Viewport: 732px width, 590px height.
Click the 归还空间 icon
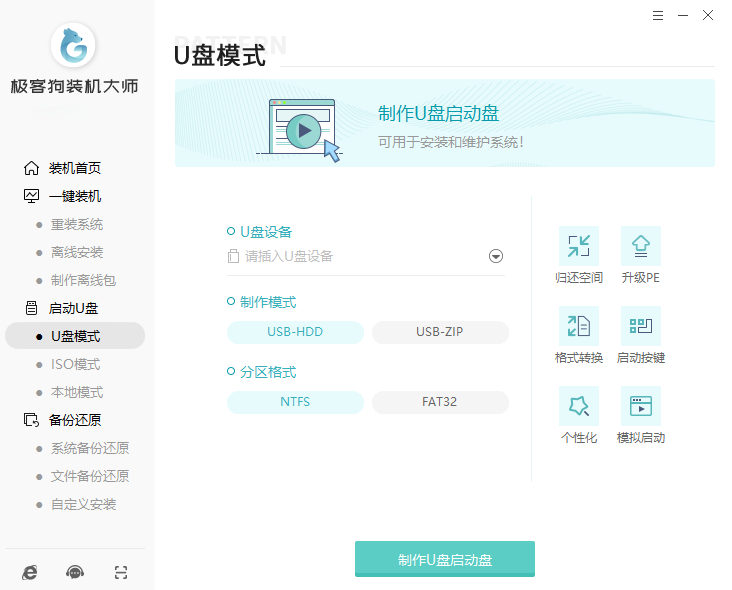[x=578, y=246]
